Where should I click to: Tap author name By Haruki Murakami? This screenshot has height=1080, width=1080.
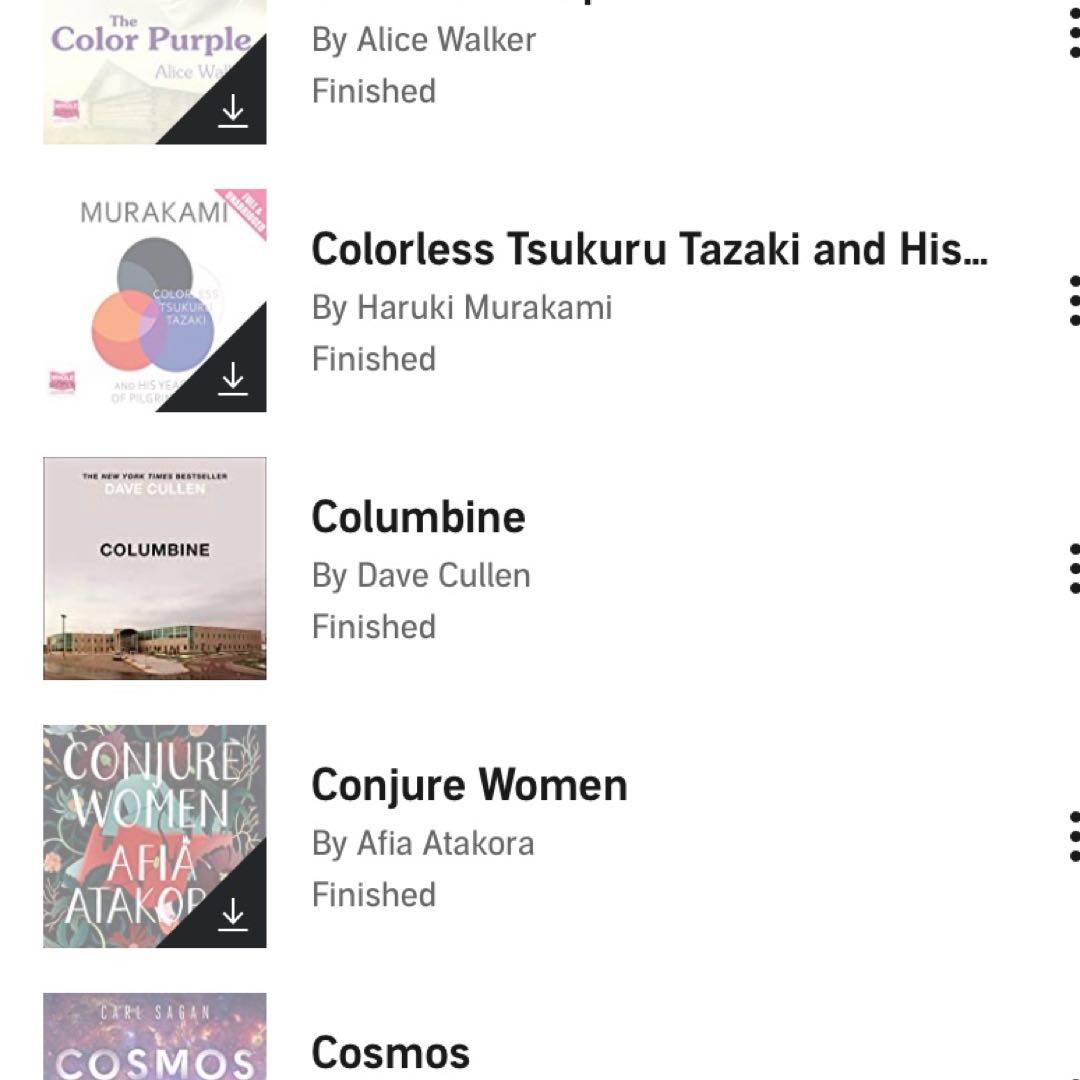coord(461,307)
